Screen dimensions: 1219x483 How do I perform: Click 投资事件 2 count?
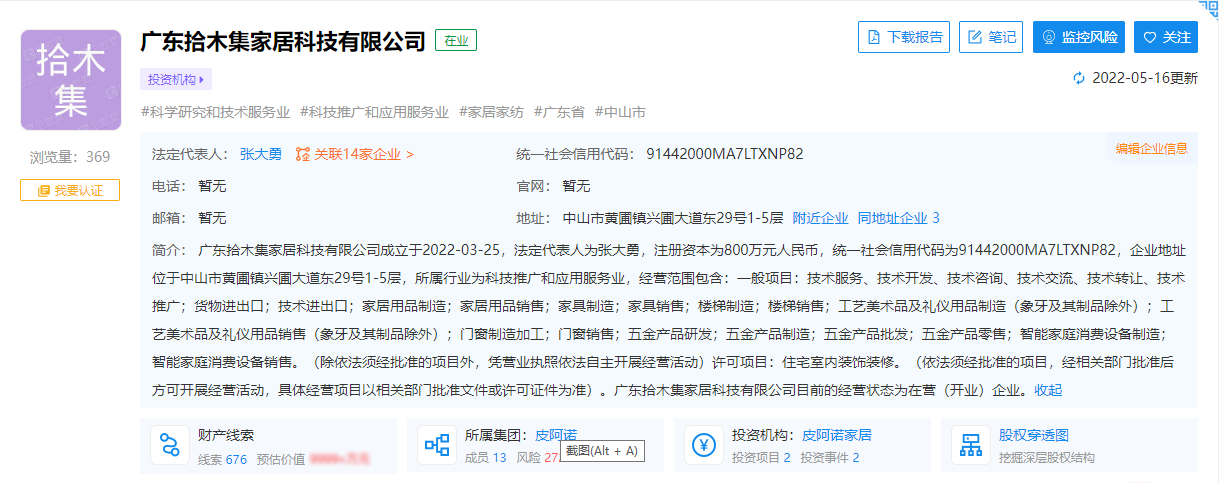[830, 458]
